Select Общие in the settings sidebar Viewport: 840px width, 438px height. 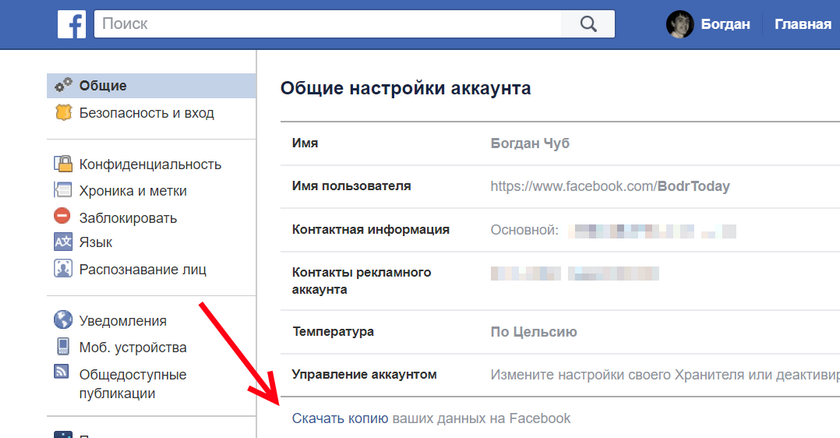(103, 86)
